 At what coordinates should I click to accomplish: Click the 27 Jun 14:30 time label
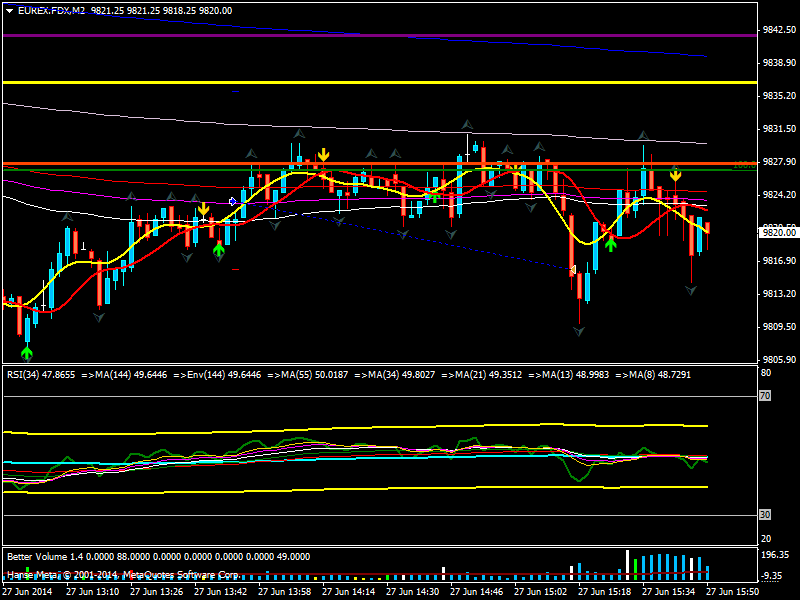pos(415,592)
